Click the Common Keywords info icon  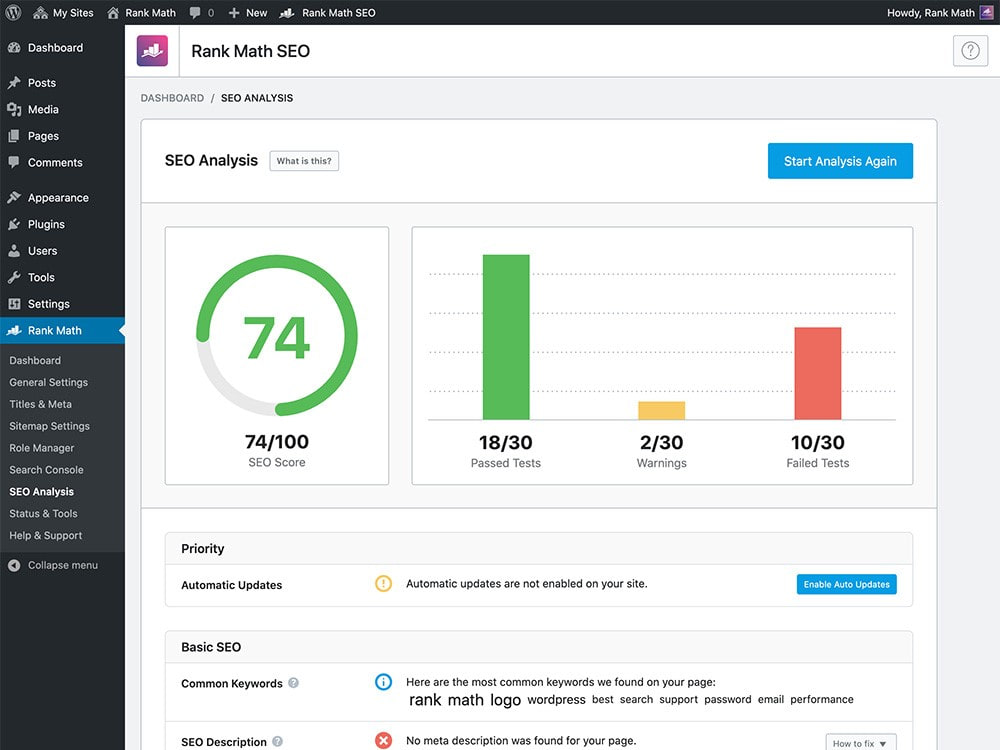[383, 682]
